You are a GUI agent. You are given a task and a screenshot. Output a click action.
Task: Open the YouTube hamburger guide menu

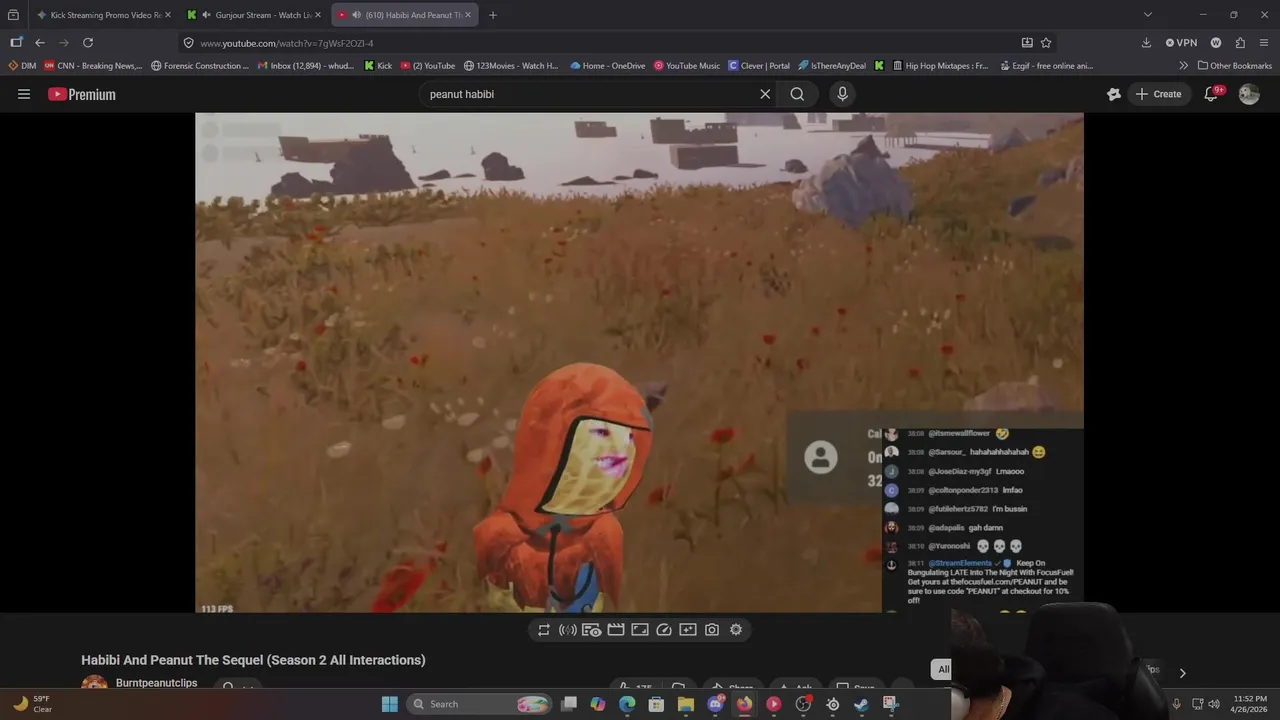pos(24,94)
